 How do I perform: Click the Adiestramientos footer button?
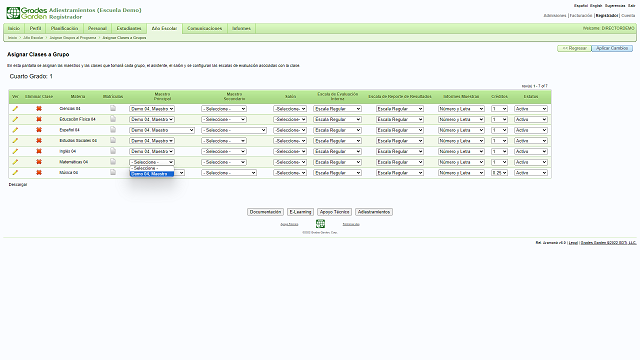tap(374, 212)
